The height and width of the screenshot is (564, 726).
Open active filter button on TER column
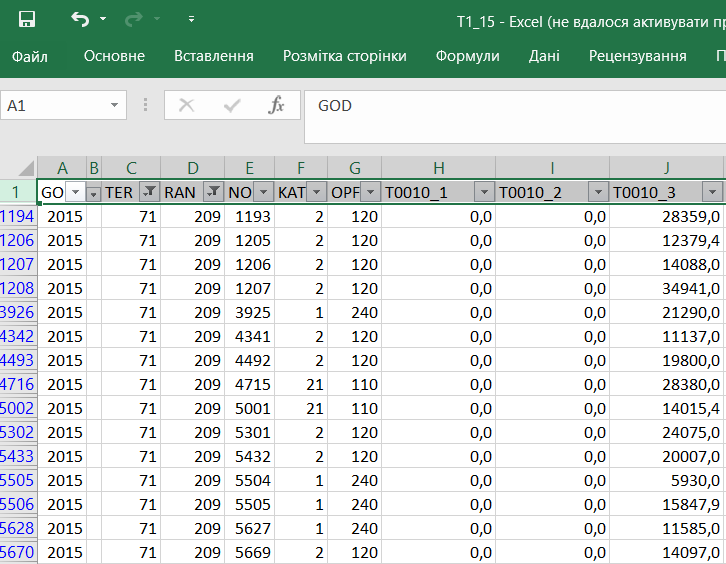(x=150, y=192)
